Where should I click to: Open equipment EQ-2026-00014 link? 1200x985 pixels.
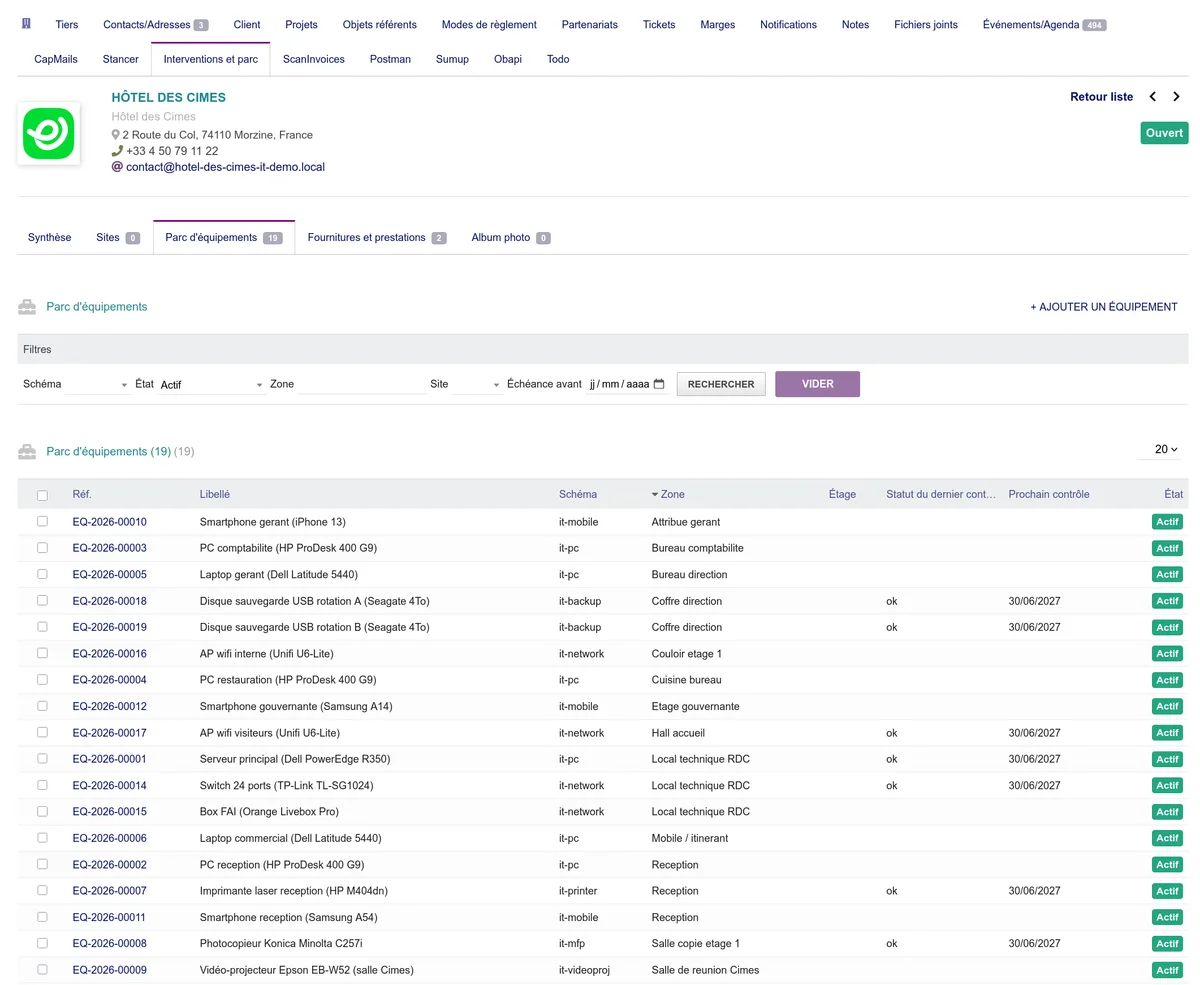pyautogui.click(x=110, y=785)
